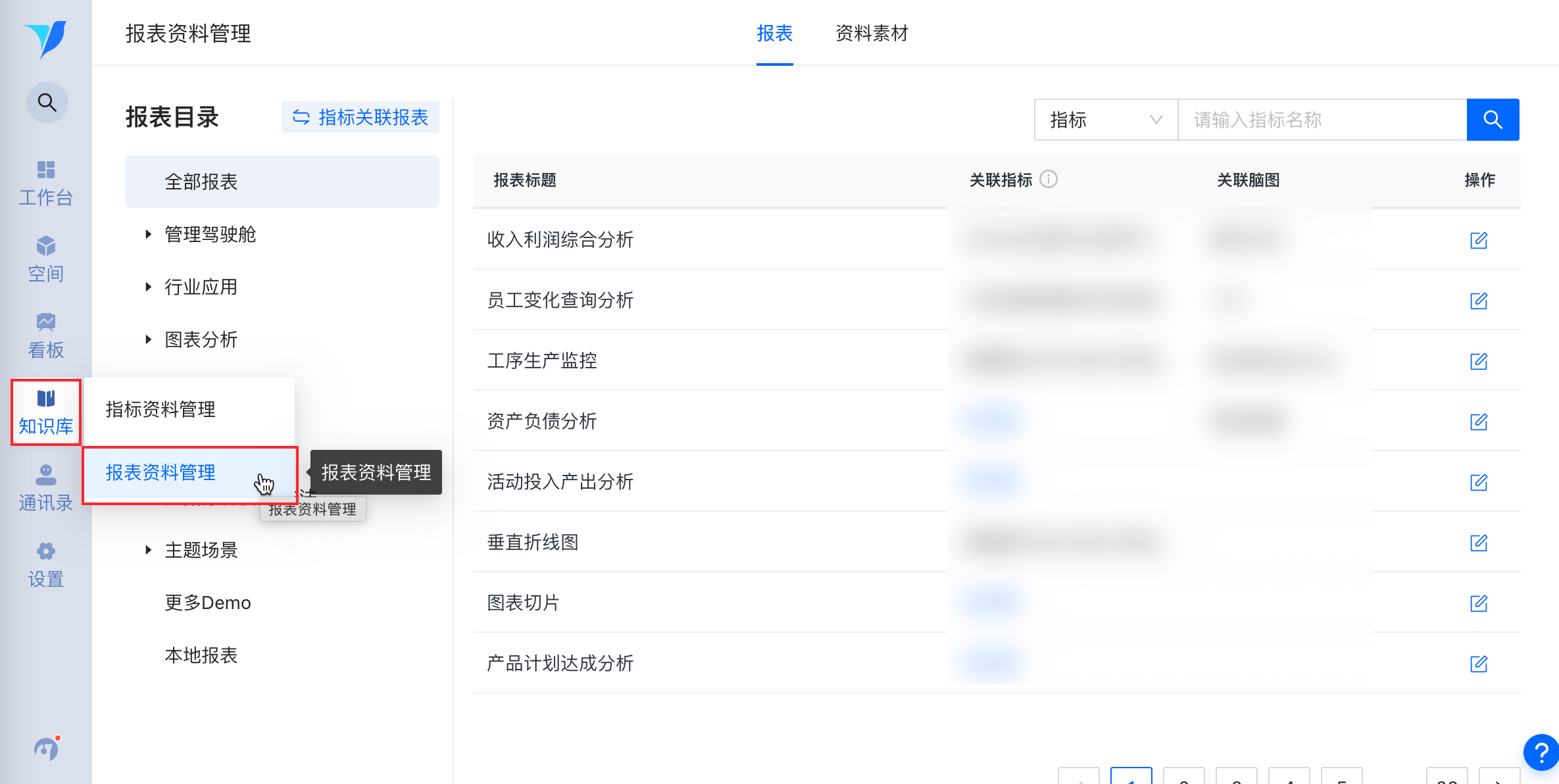Switch to the 资料素材 tab
The image size is (1559, 784).
(x=871, y=33)
